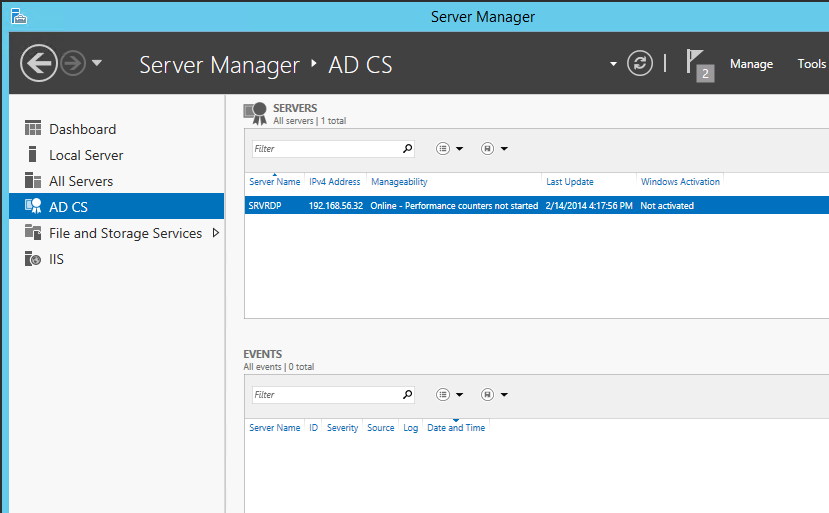Open the Tools menu

(x=812, y=64)
